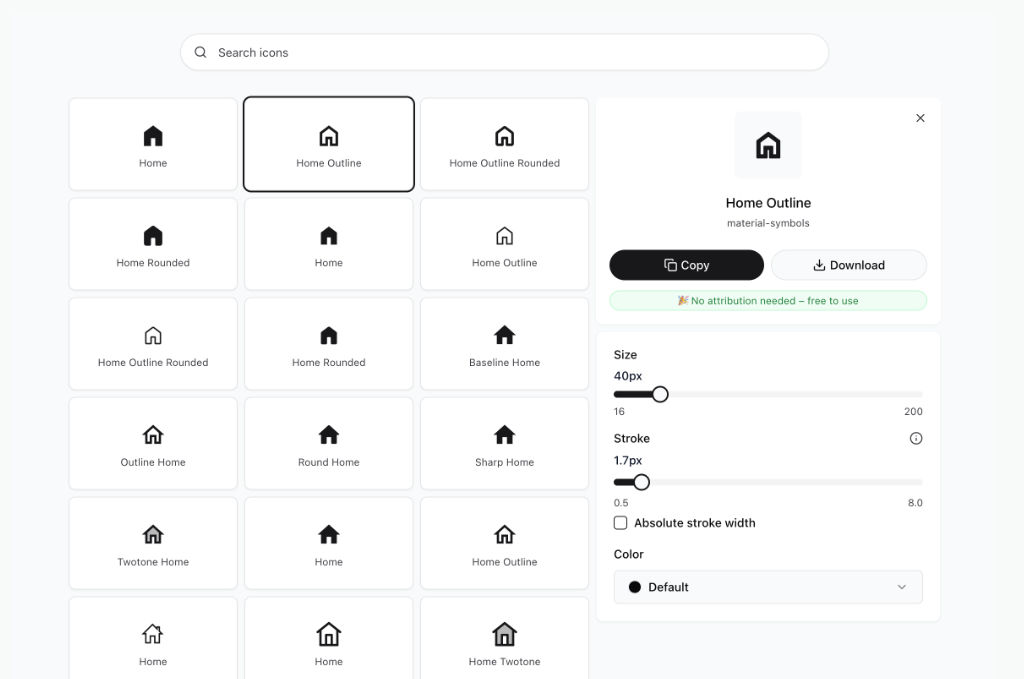Image resolution: width=1024 pixels, height=679 pixels.
Task: Choose the Home Rounded card beside Baseline Home
Action: point(328,344)
